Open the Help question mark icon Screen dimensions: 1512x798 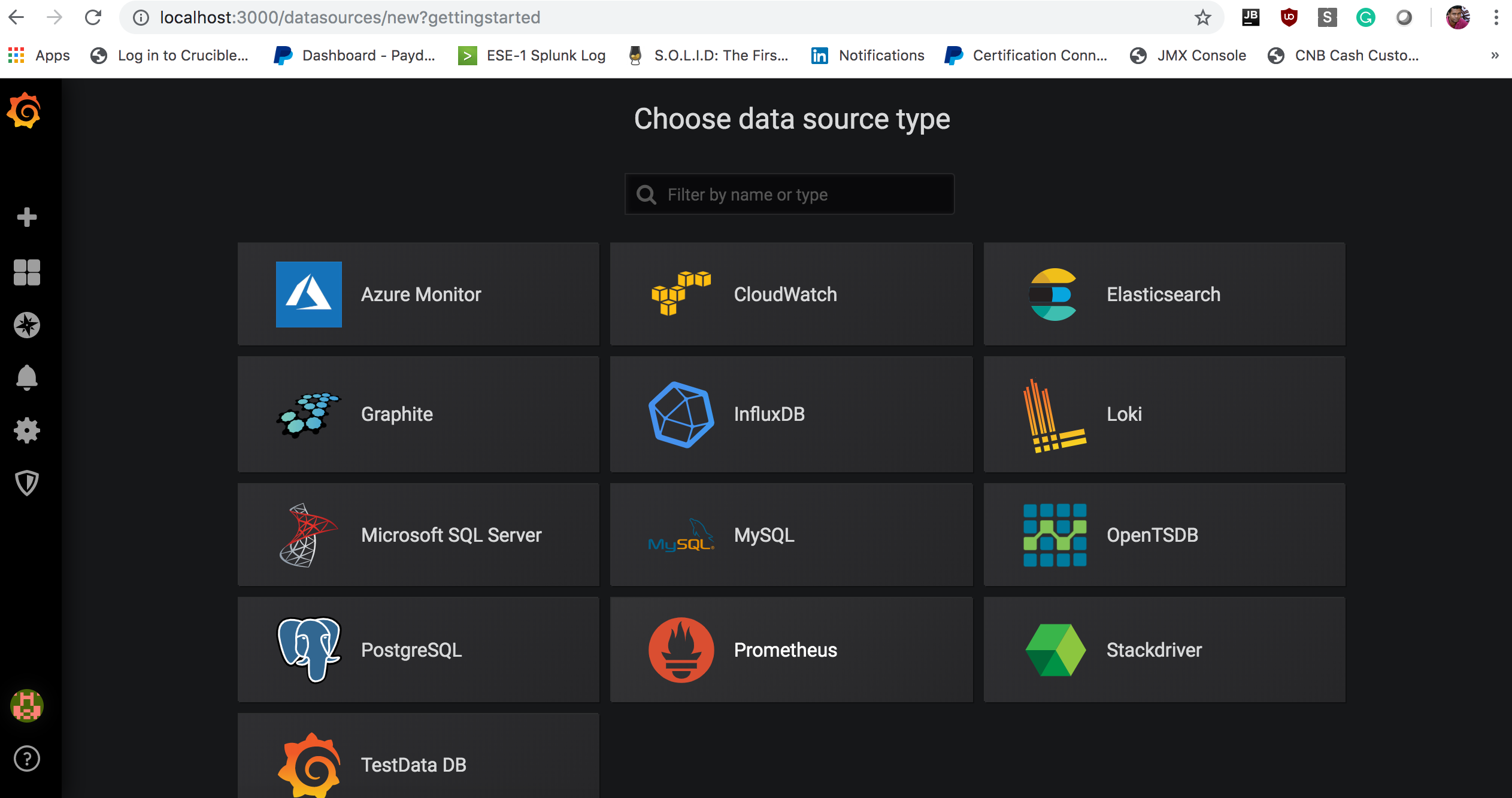[26, 758]
